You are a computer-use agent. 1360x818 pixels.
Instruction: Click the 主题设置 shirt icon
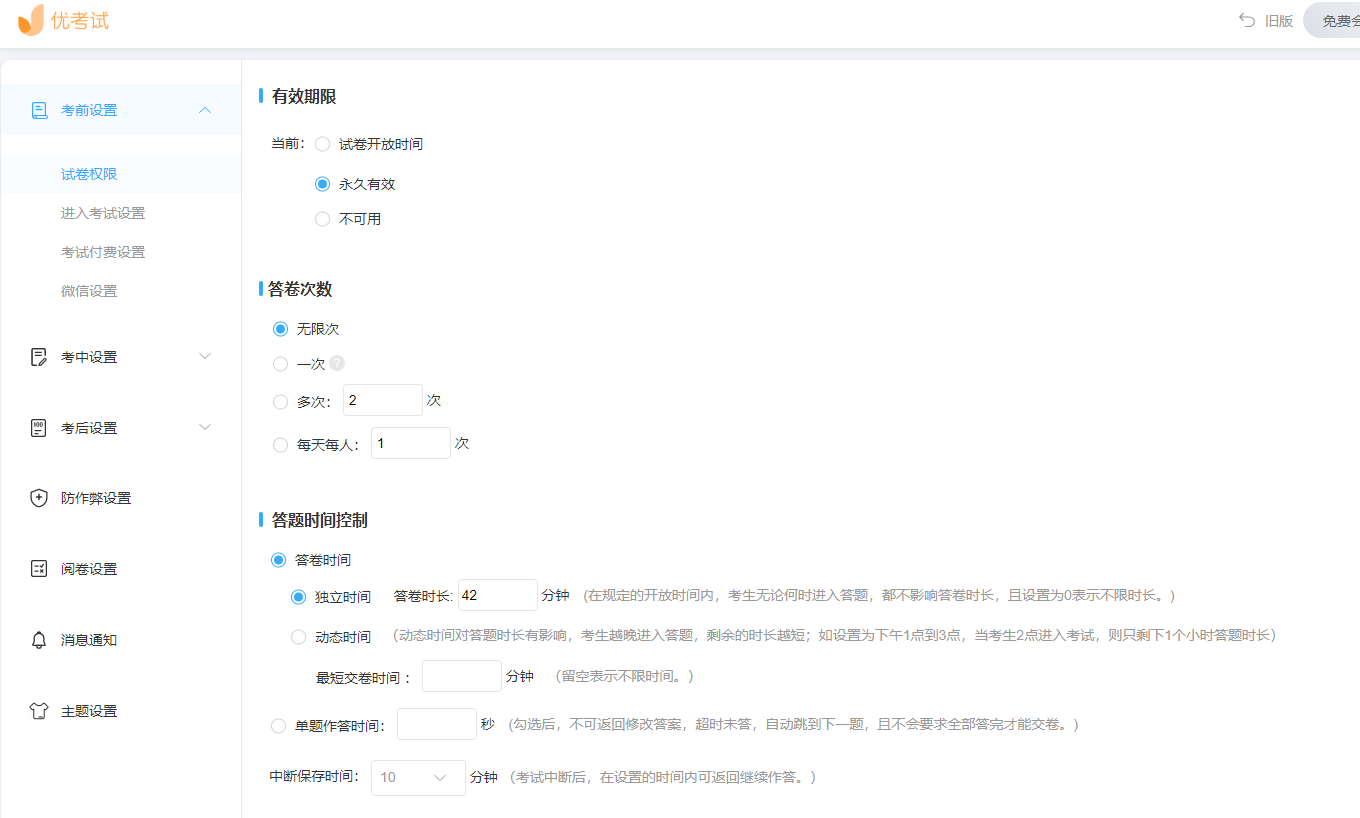coord(39,711)
